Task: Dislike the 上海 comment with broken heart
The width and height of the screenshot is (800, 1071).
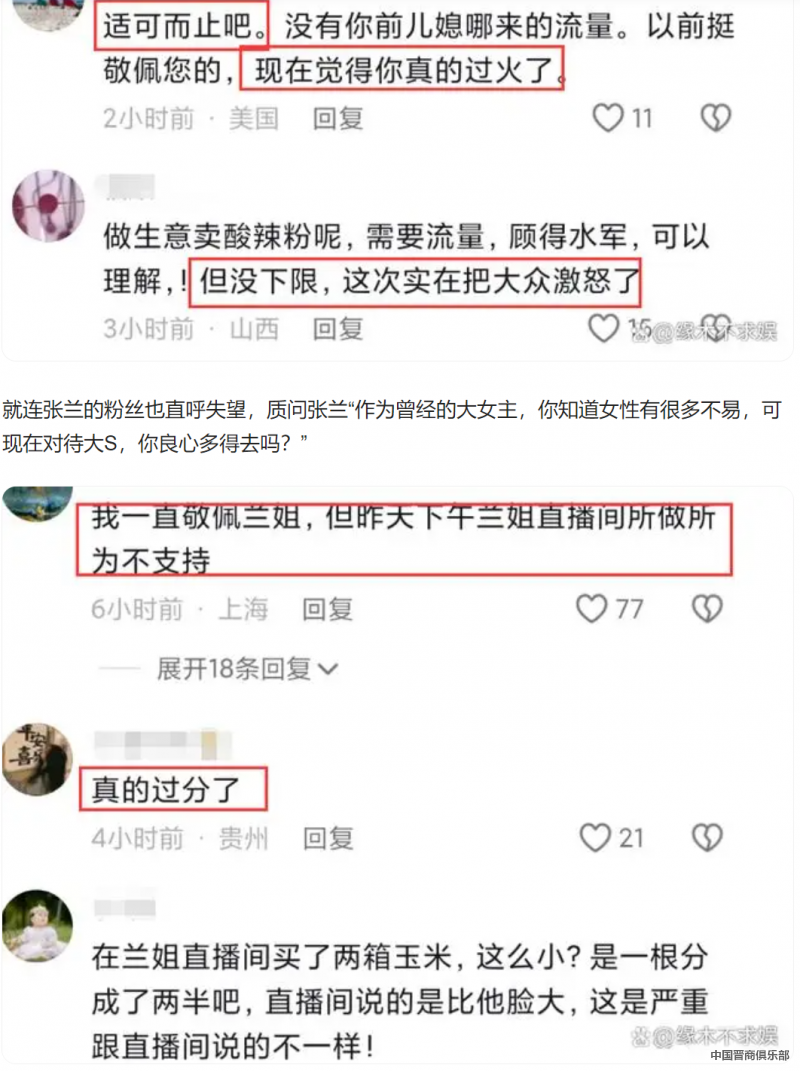Action: tap(707, 608)
